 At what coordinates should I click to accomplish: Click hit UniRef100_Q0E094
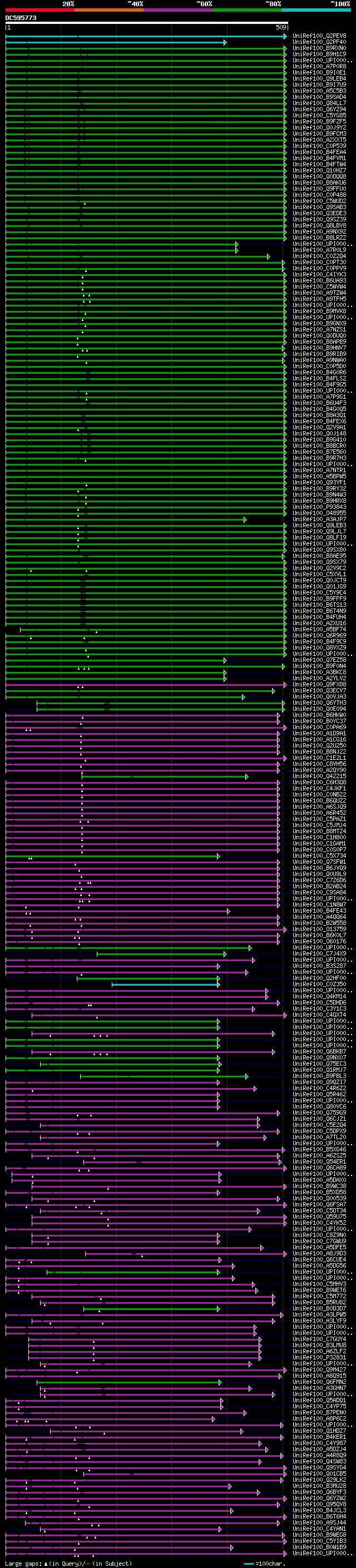319,709
